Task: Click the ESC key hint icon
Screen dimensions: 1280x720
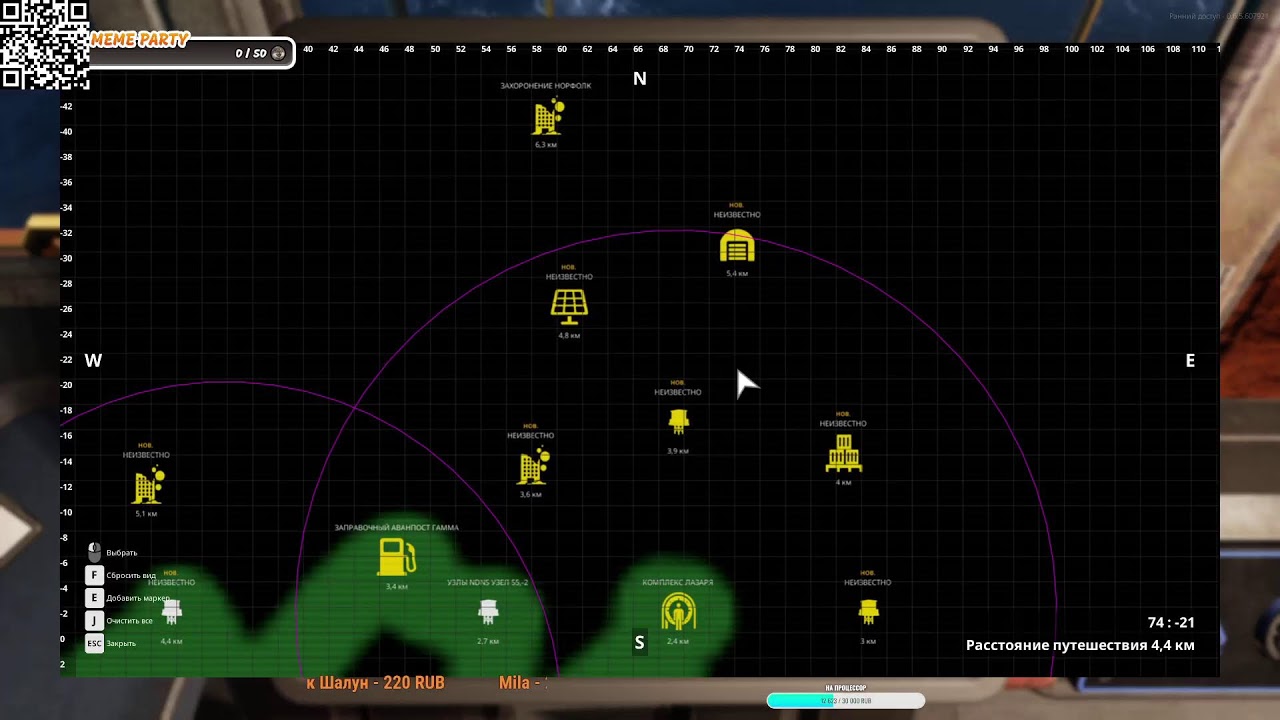Action: coord(94,643)
